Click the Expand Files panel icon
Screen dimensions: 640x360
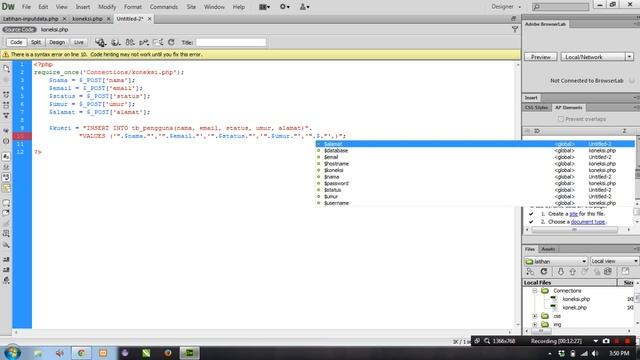(625, 271)
